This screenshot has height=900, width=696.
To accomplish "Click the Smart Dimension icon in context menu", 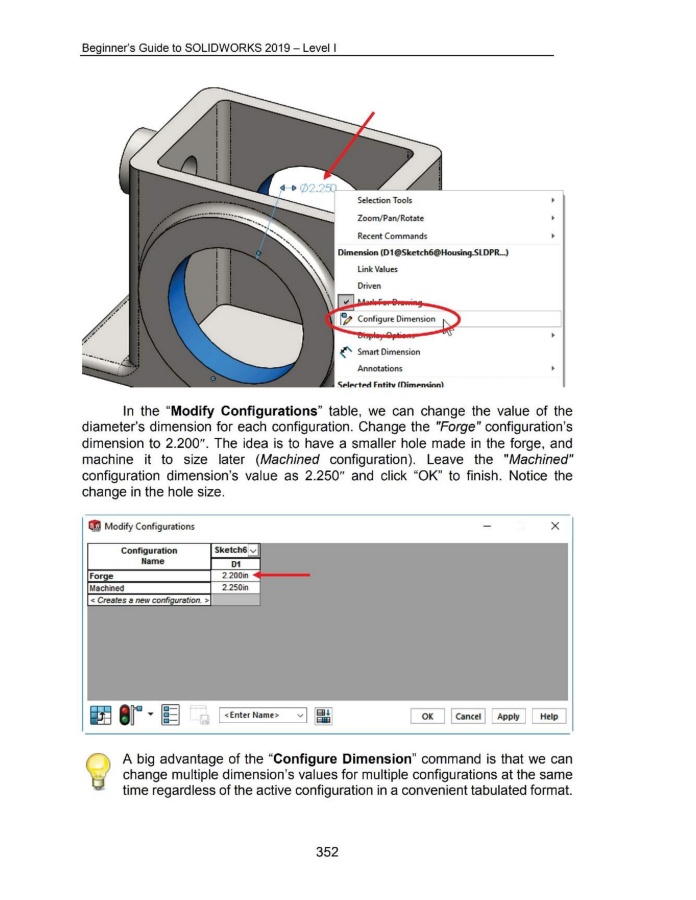I will pos(346,352).
